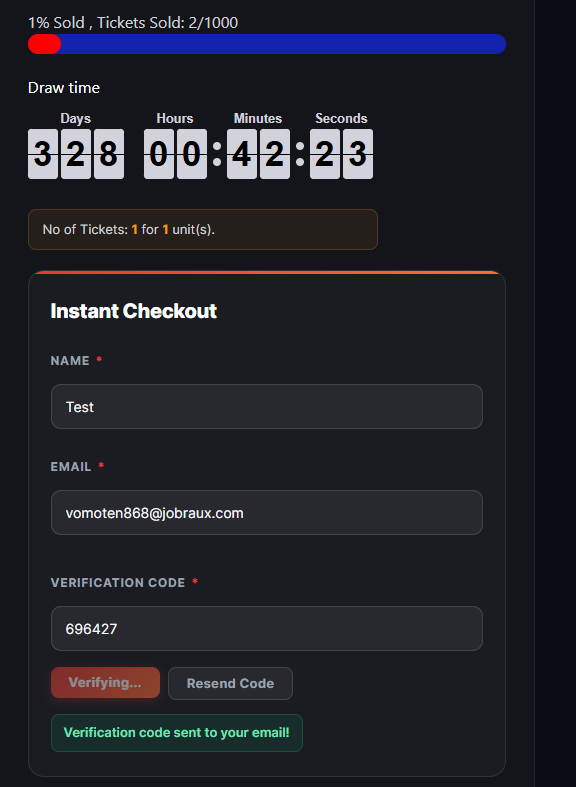Click into the Email input field

click(267, 512)
